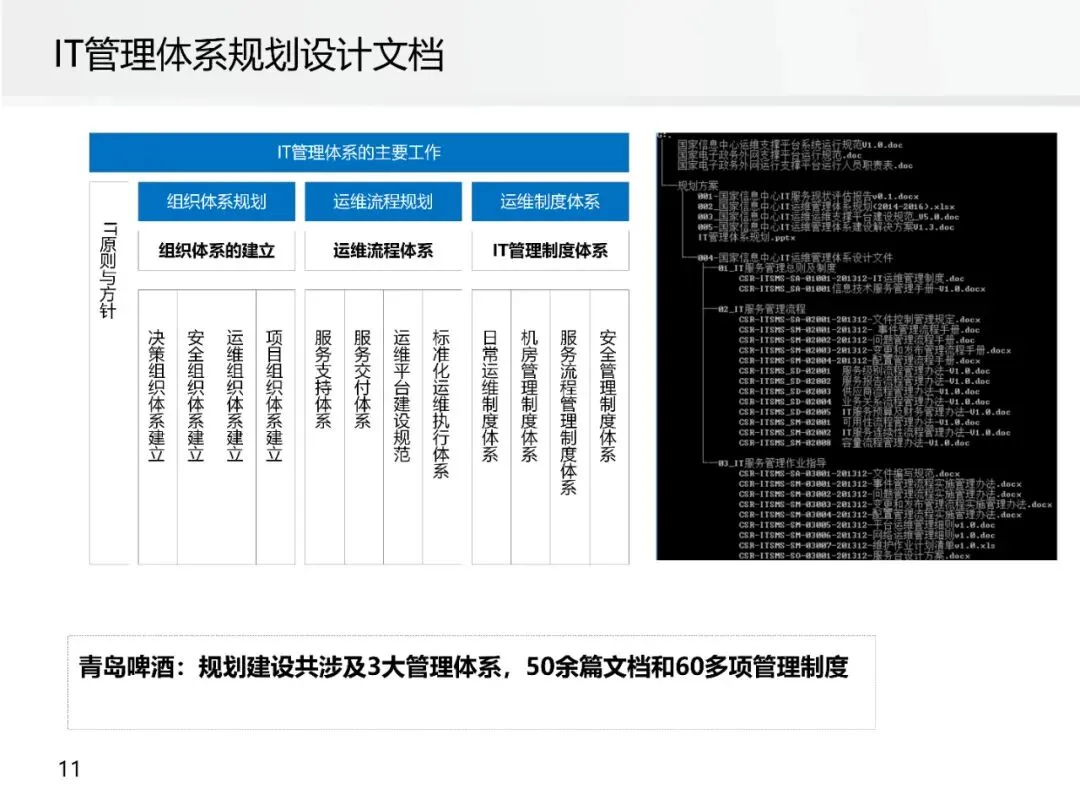Click the column "项目组织体系建立"
The width and height of the screenshot is (1080, 810).
275,395
